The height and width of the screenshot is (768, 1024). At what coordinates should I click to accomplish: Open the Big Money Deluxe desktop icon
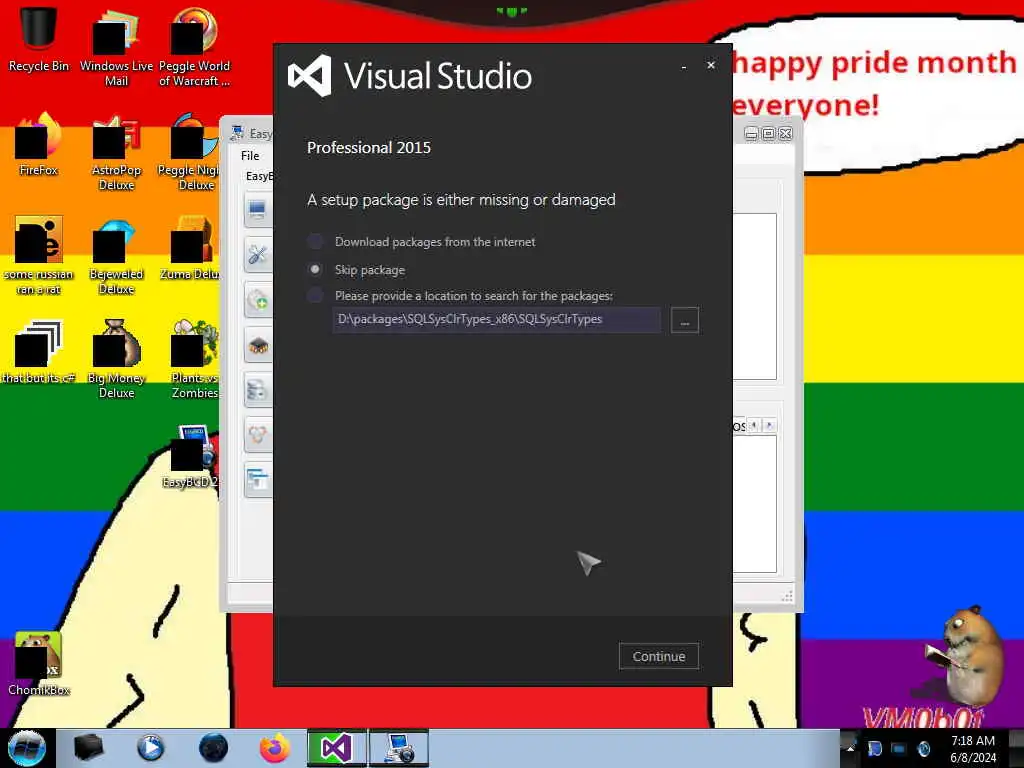116,359
